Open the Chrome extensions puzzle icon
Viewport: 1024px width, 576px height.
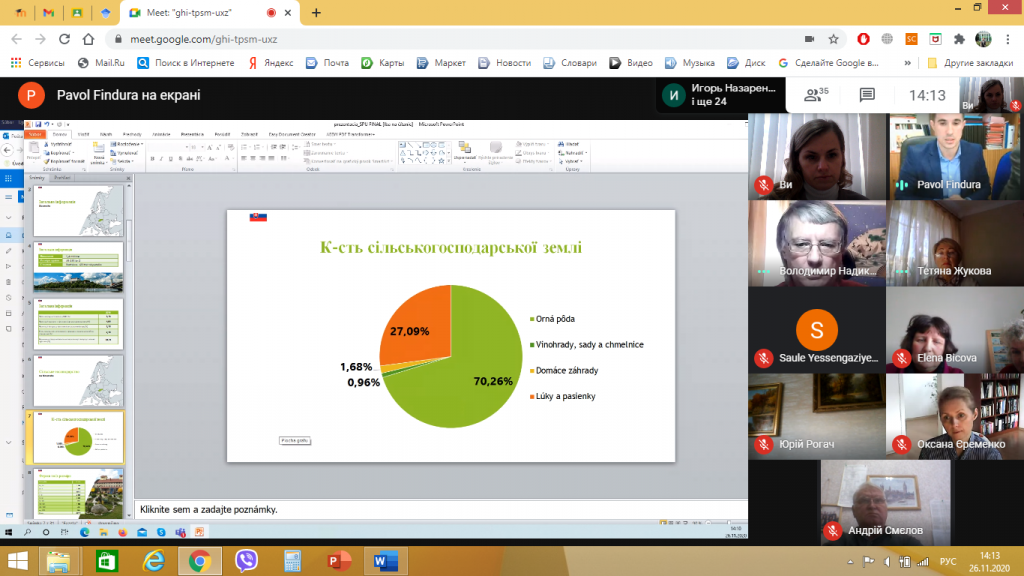point(959,39)
